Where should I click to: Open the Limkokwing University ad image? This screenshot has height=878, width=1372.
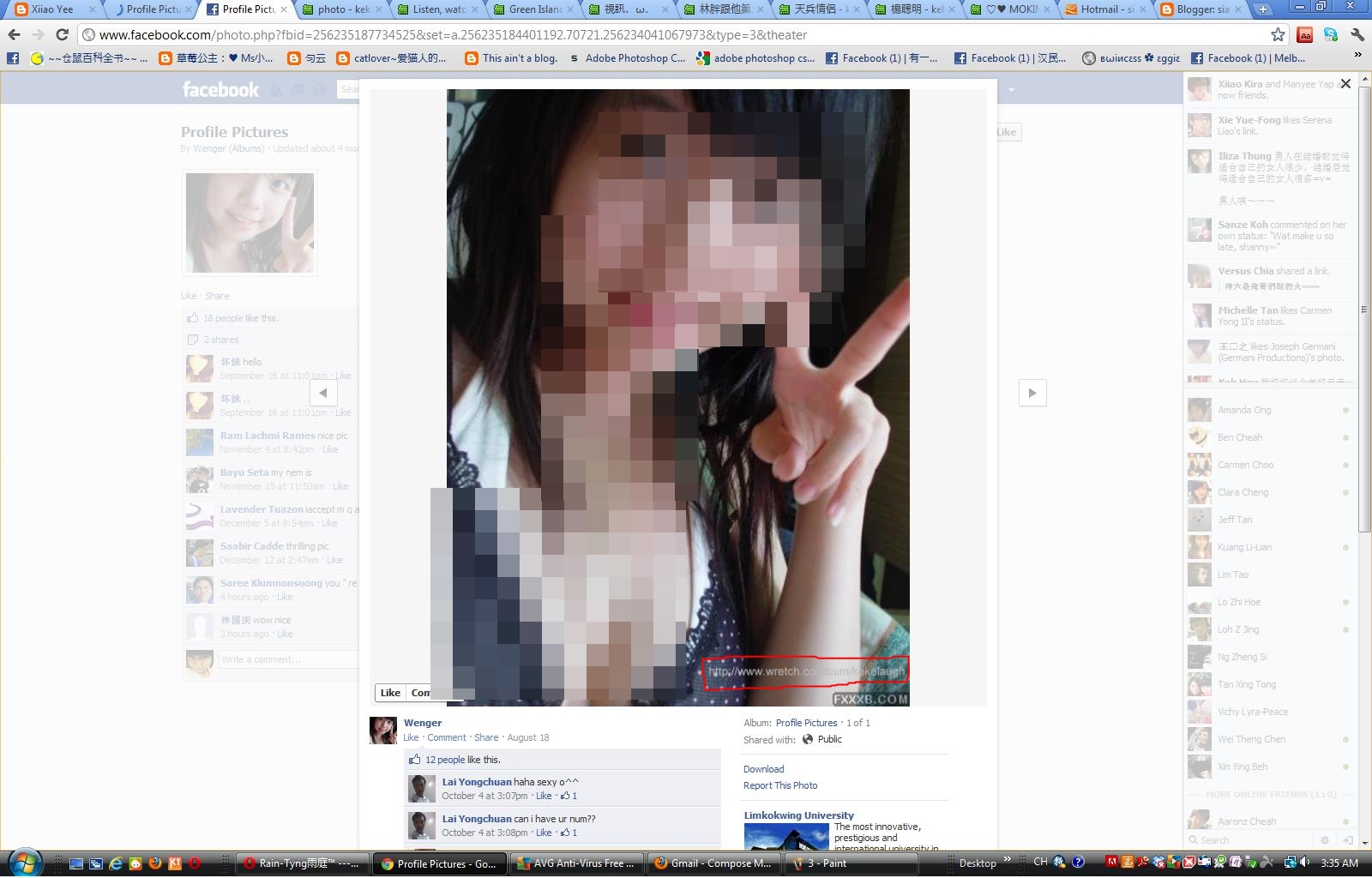(786, 837)
